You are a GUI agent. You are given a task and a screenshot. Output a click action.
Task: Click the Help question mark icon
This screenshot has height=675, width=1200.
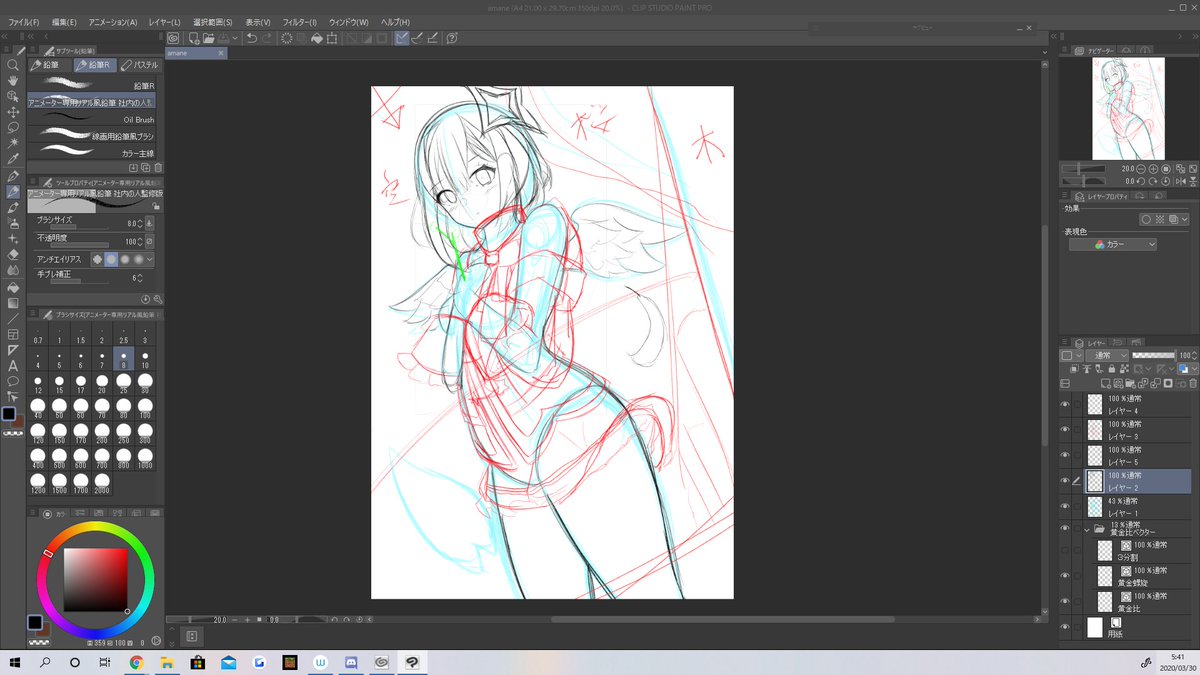[x=452, y=38]
